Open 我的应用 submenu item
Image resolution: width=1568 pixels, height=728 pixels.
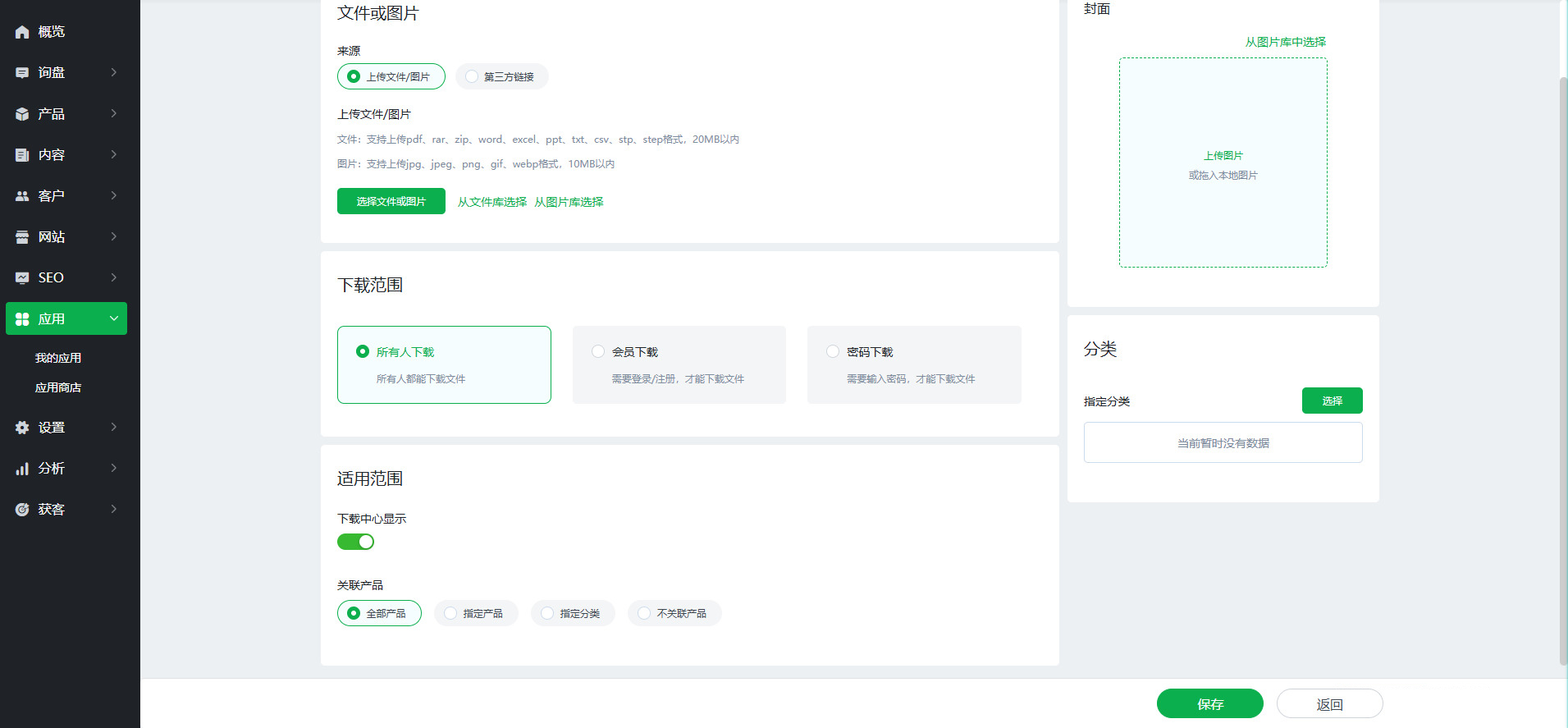(58, 358)
